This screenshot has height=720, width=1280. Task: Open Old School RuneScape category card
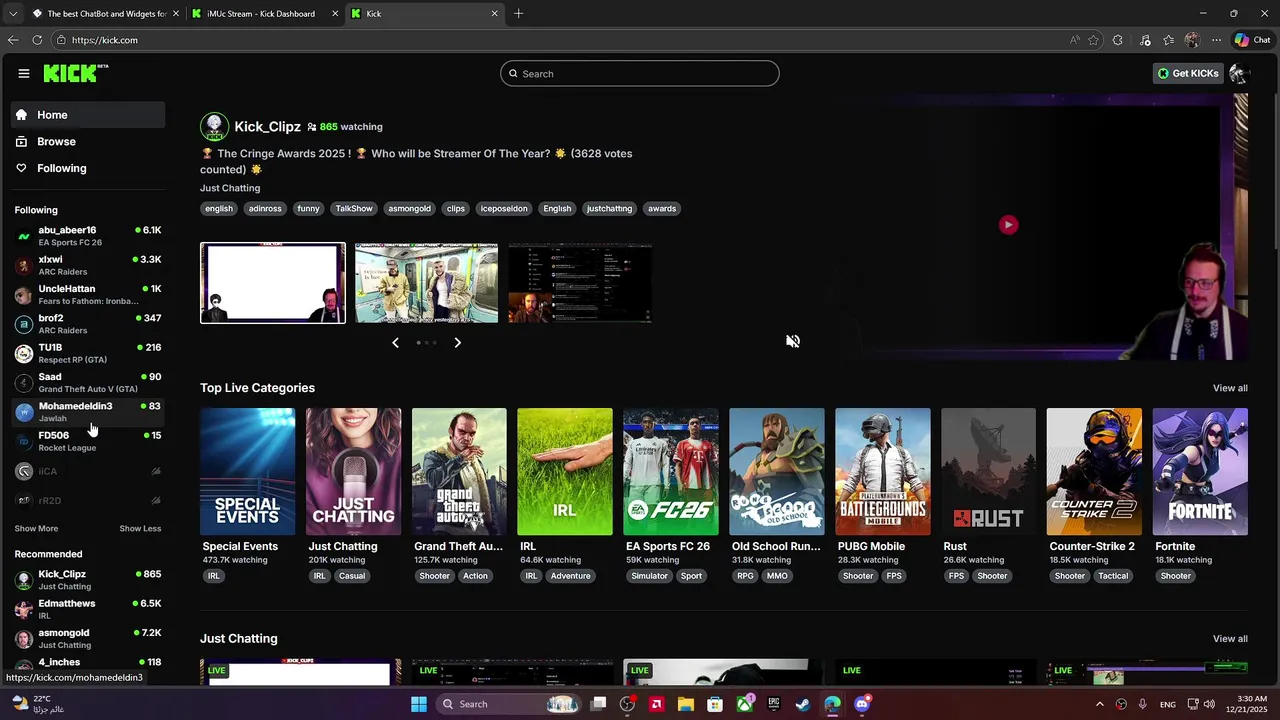pos(777,471)
